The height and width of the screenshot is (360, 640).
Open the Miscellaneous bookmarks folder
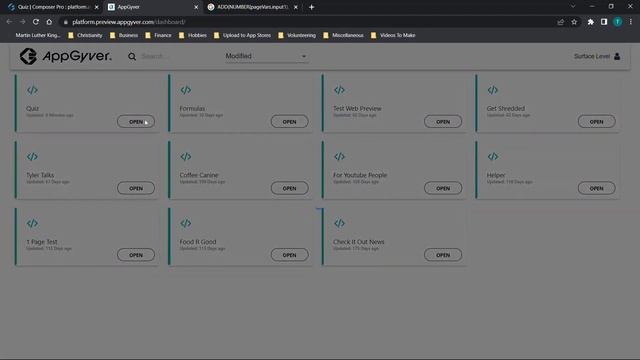[343, 36]
